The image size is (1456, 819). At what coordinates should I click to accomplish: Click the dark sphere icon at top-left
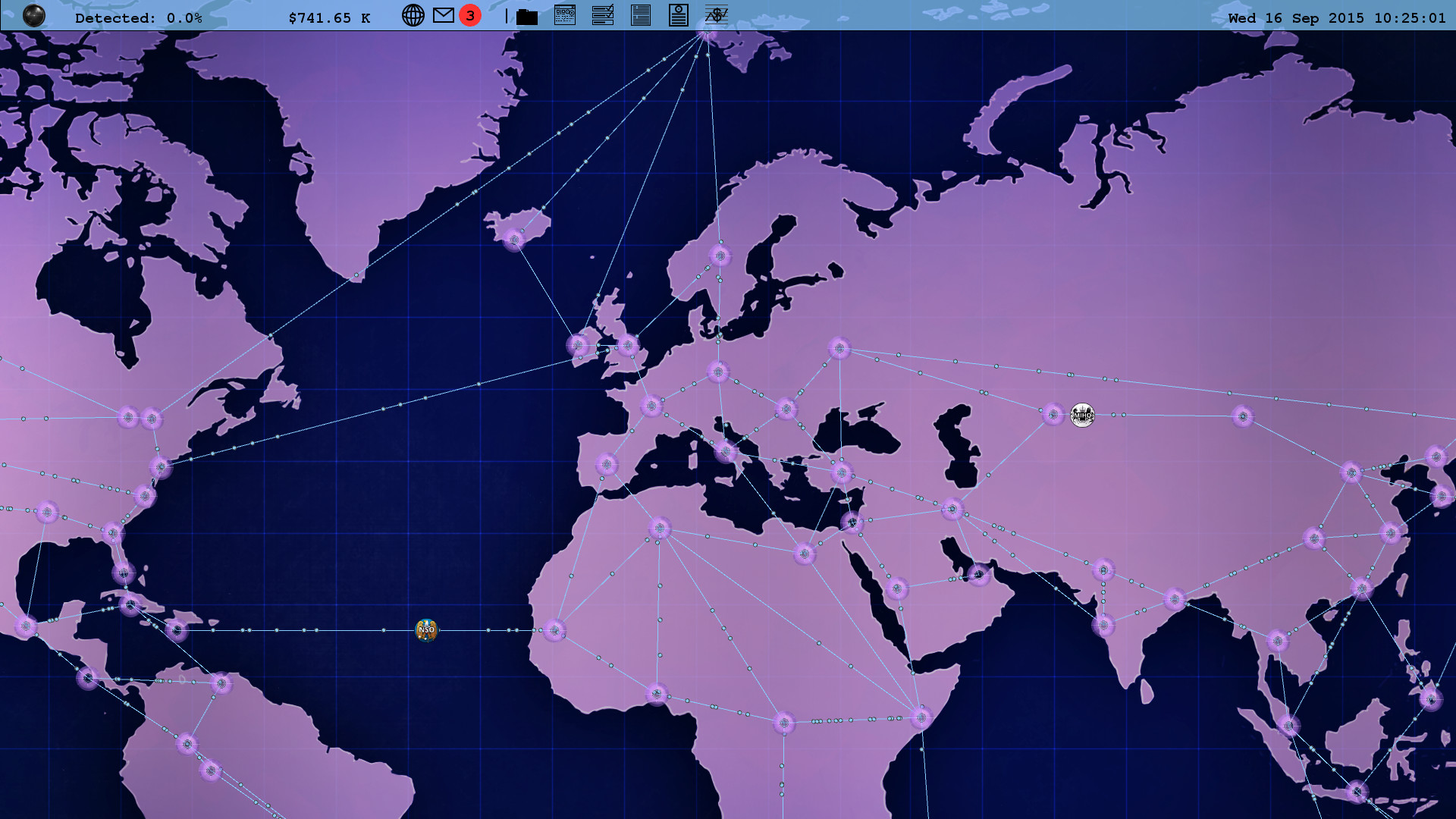pos(35,15)
